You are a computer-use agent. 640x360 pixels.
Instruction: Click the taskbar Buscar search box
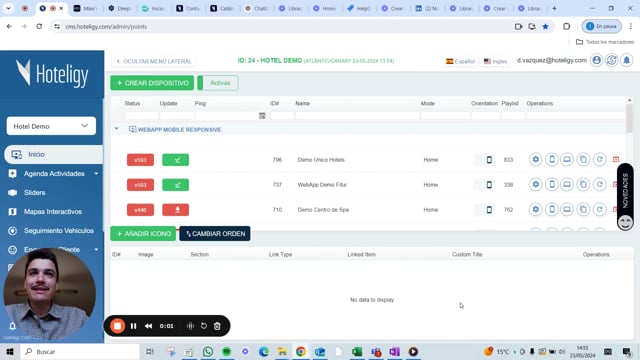click(80, 351)
